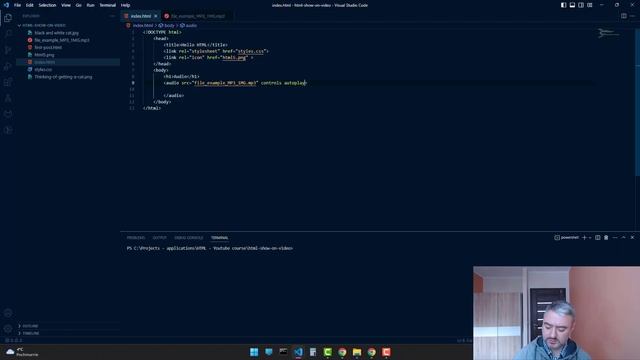Click the index.html breadcrumb item
The width and height of the screenshot is (640, 360).
[140, 25]
